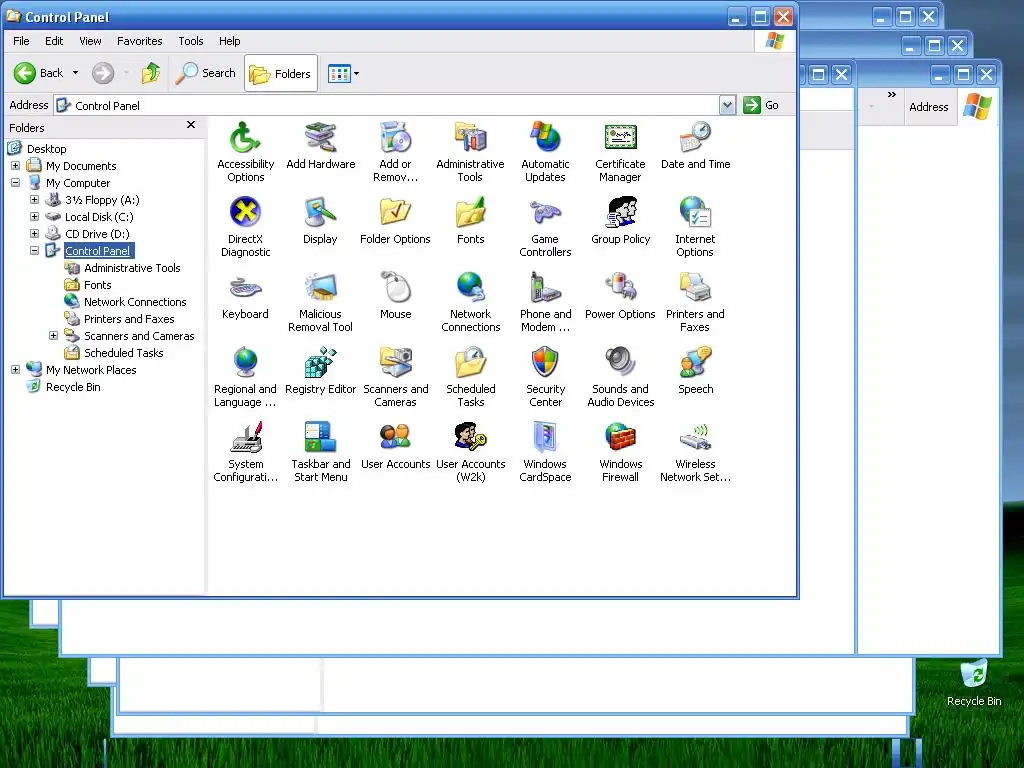
Task: Select Recycle Bin in folder tree
Action: (73, 387)
